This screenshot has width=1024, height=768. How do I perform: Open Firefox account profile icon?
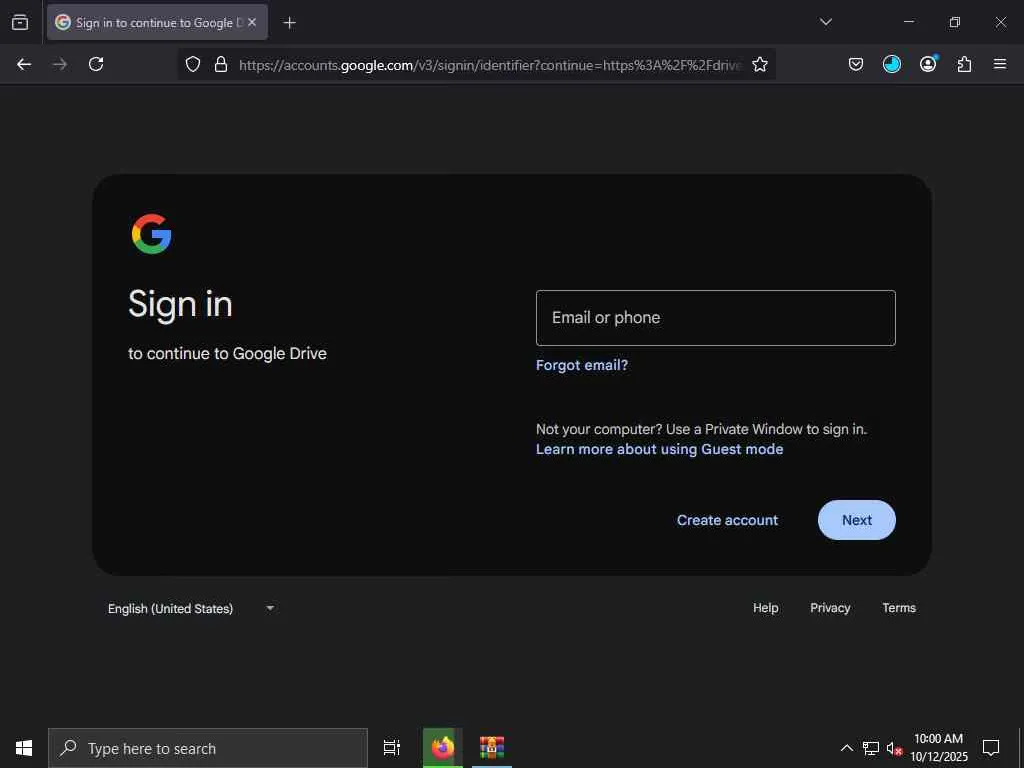coord(928,63)
